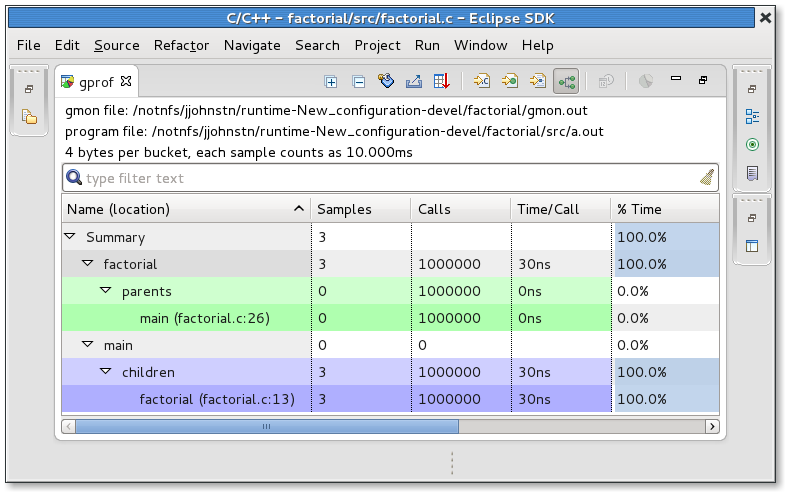Sort by Samples column header
The width and height of the screenshot is (785, 492).
point(361,209)
